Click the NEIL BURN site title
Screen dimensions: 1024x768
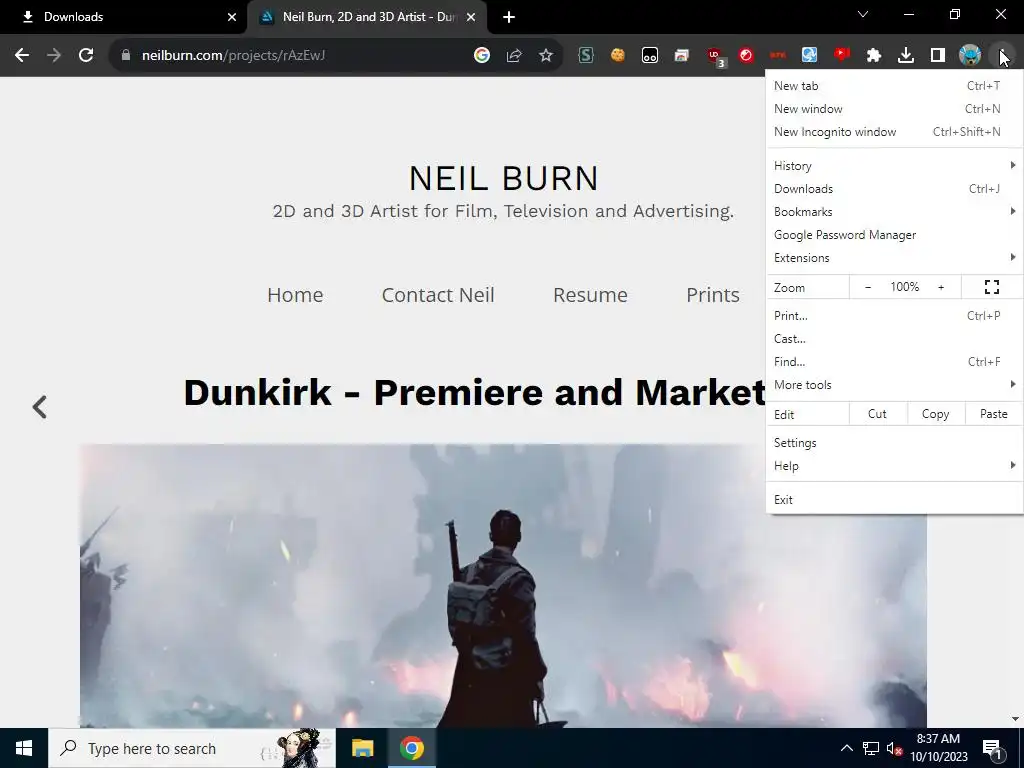point(504,178)
